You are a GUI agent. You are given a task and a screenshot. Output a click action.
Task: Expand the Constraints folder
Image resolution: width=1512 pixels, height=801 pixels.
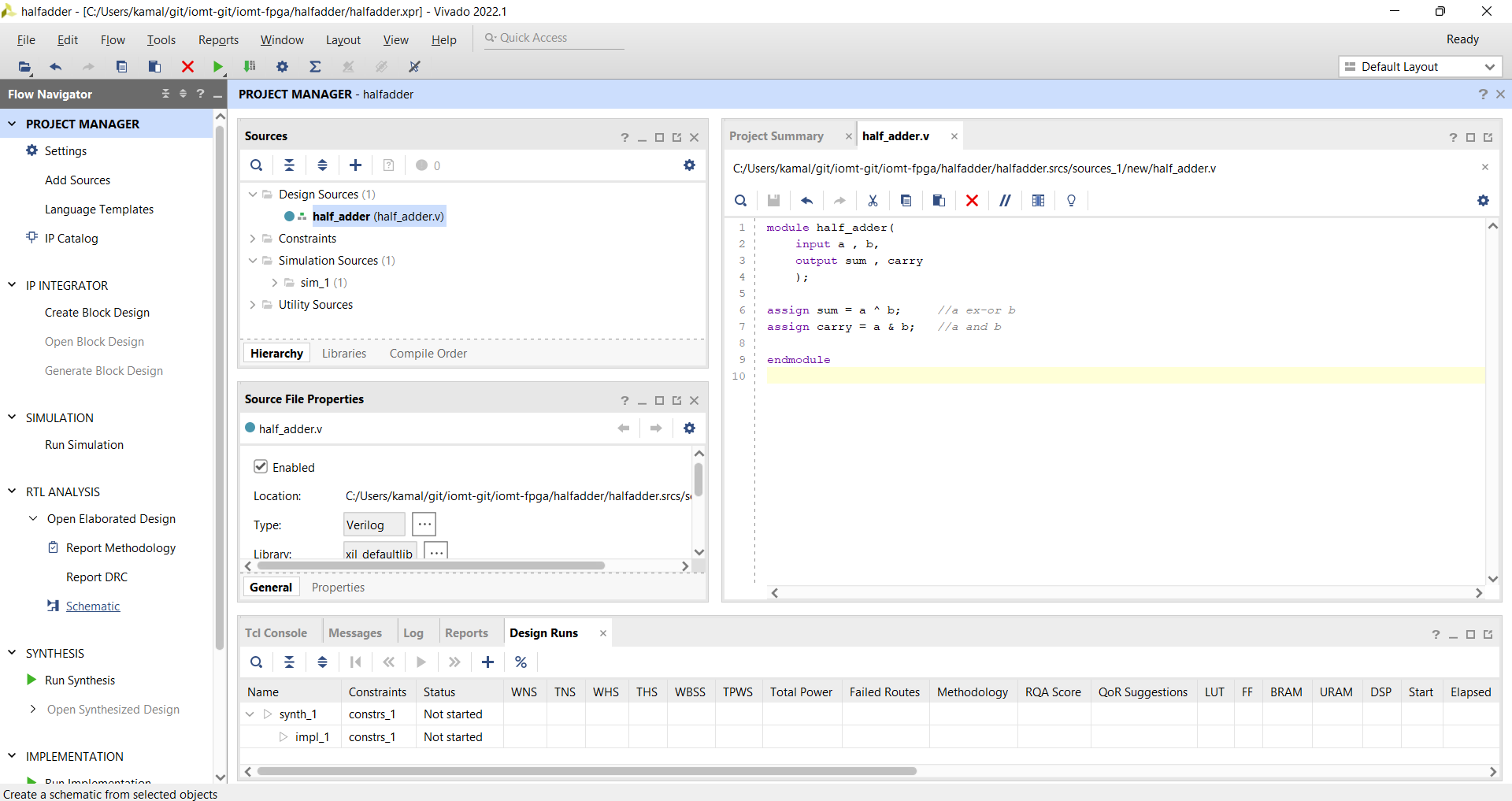[x=253, y=239]
